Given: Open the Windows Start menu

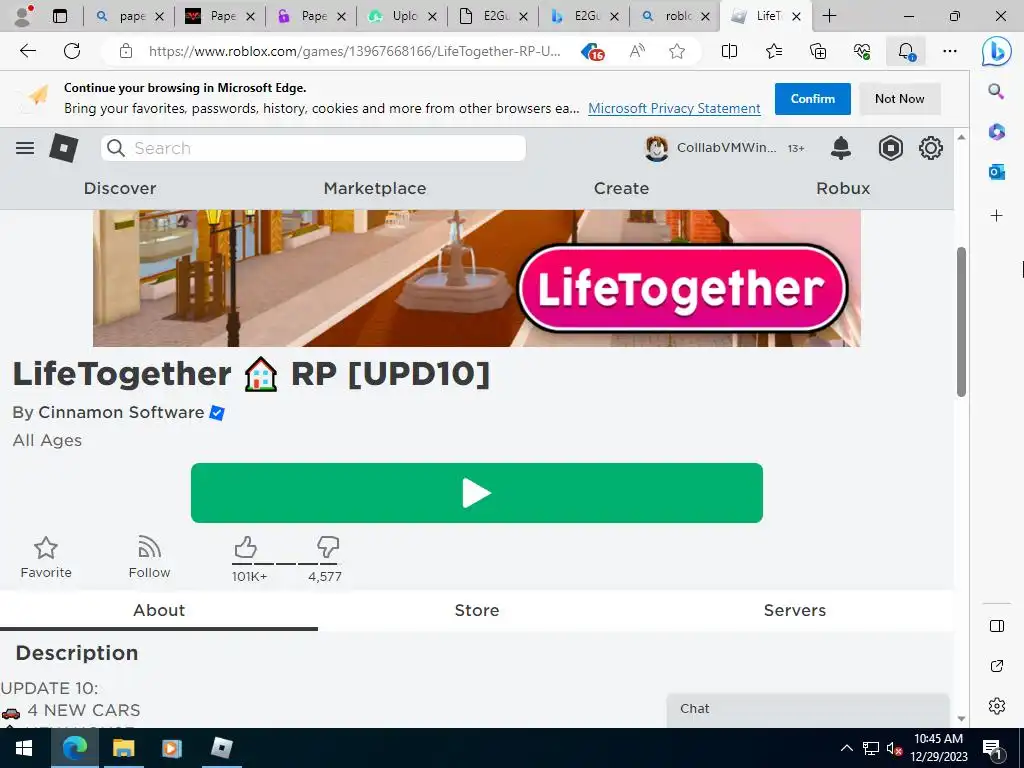Looking at the screenshot, I should [24, 748].
